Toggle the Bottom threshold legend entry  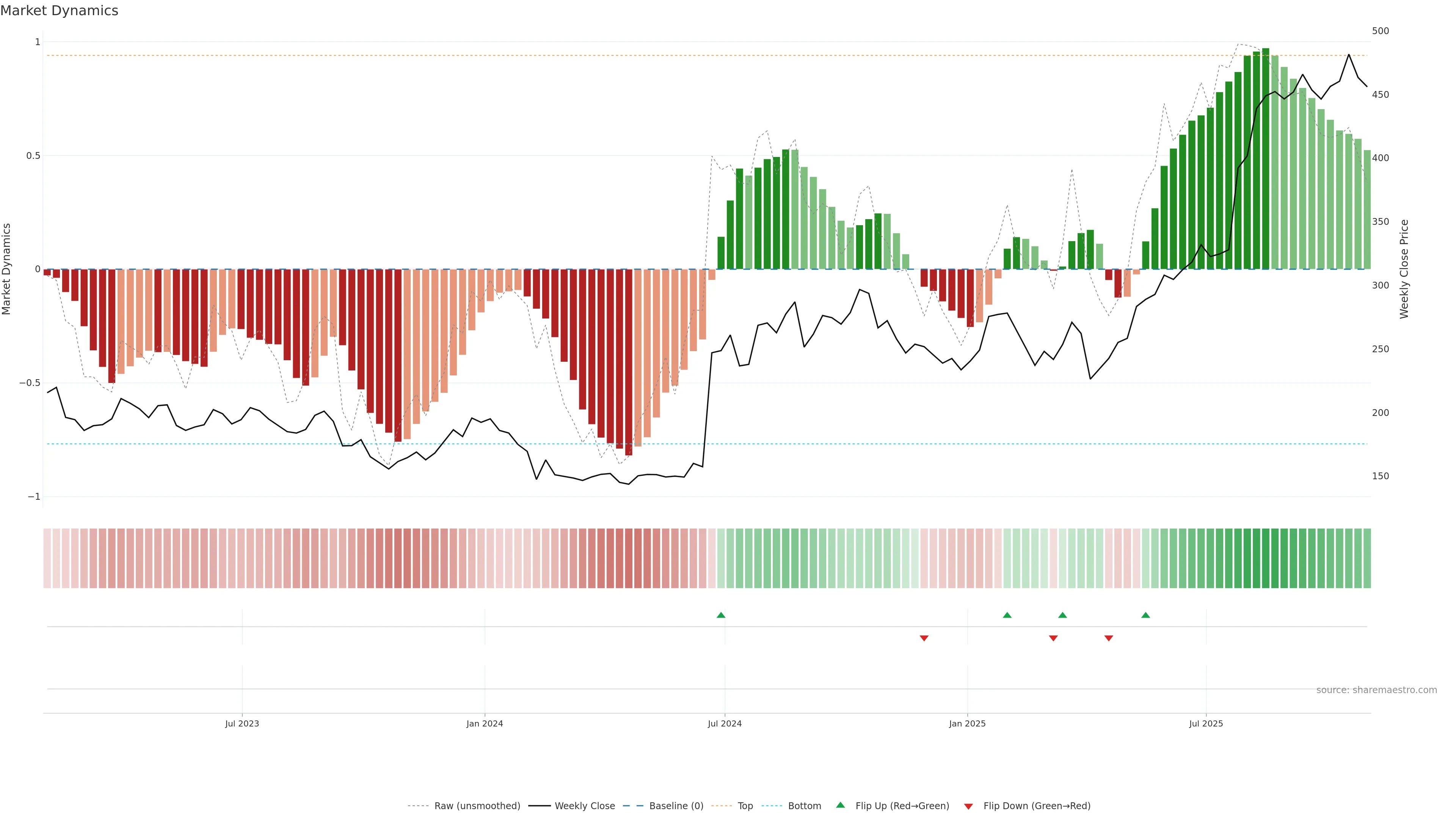pos(804,806)
